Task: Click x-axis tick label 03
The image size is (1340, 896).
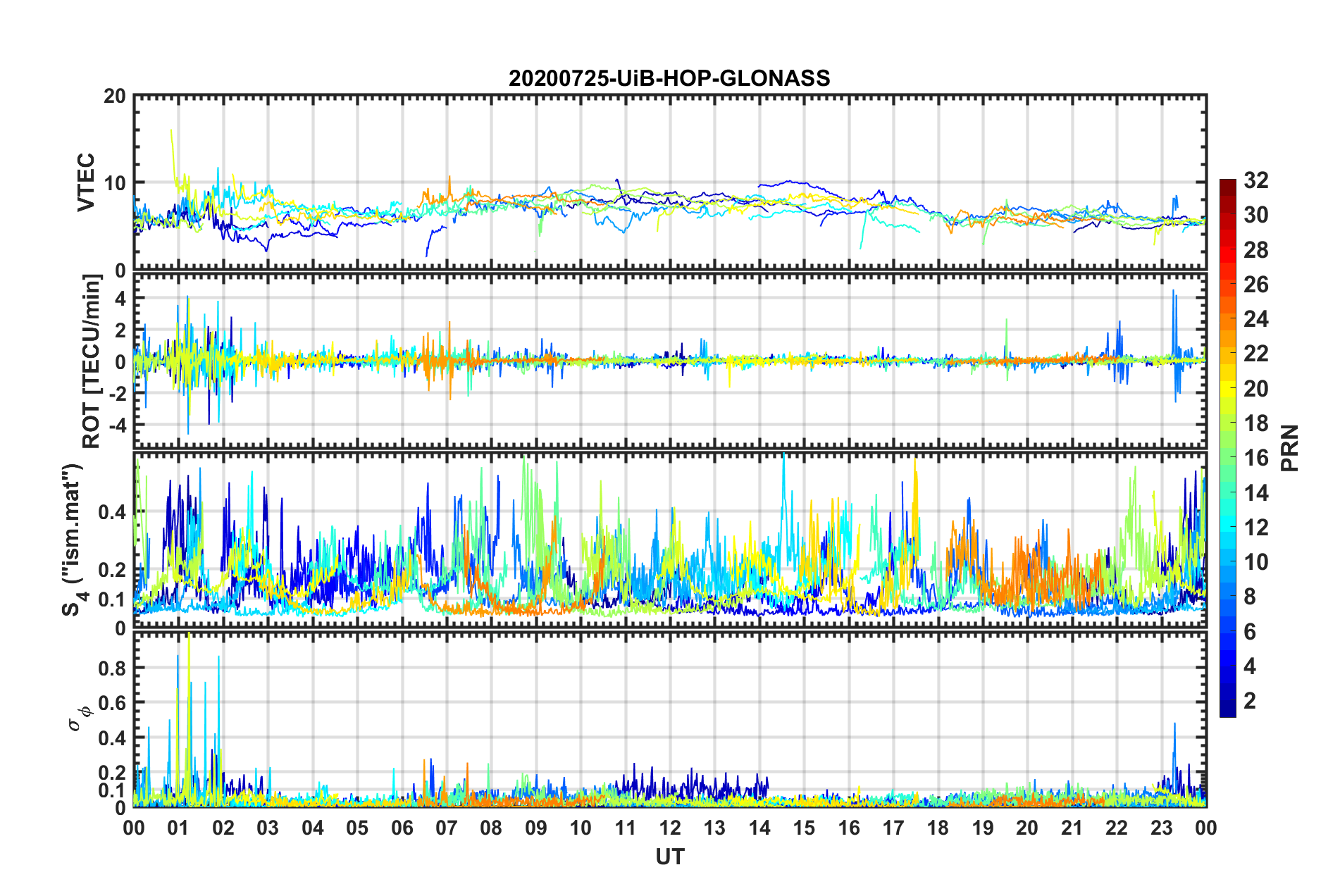Action: pos(268,828)
